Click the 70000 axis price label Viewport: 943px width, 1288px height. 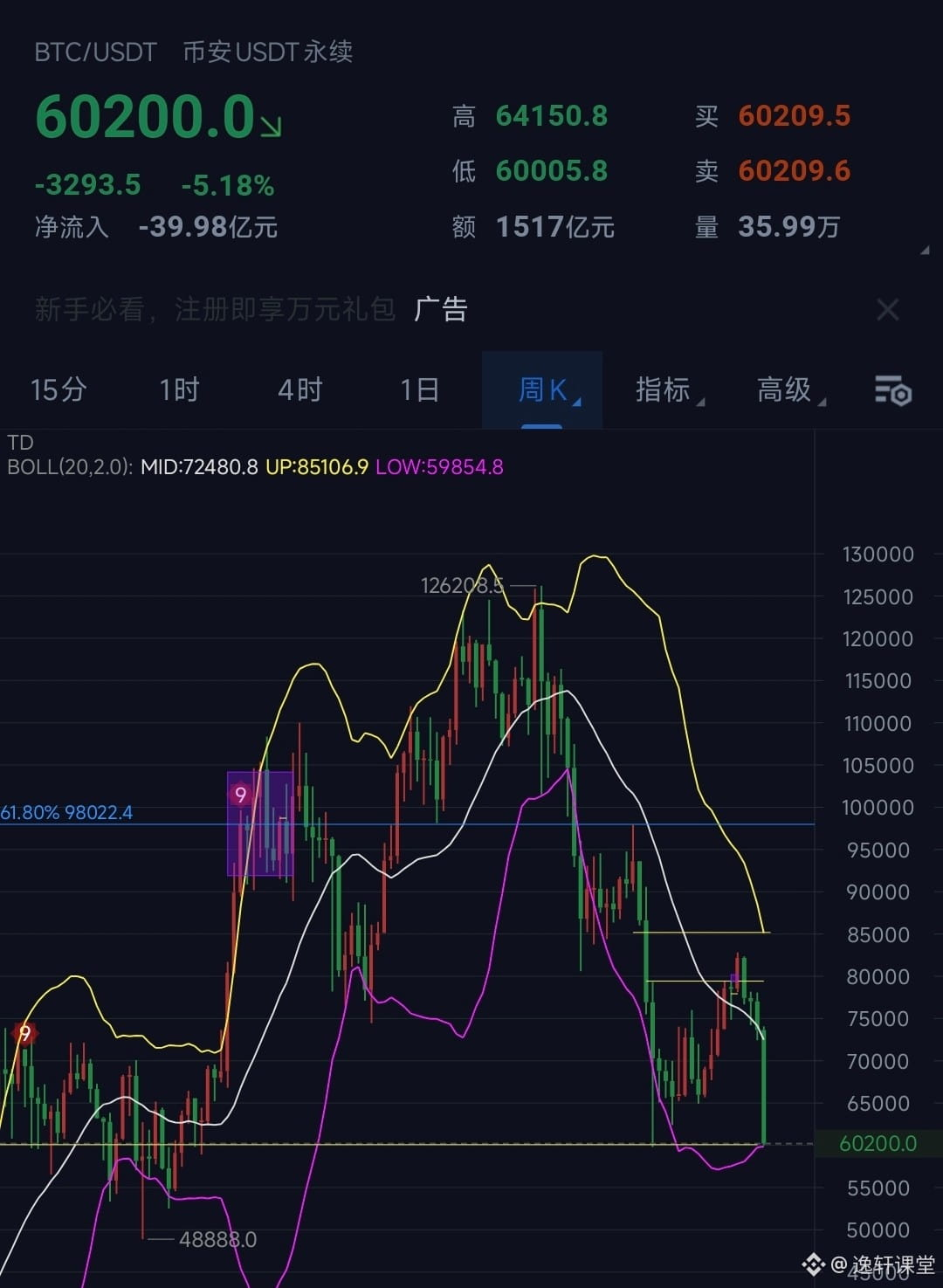point(880,1062)
